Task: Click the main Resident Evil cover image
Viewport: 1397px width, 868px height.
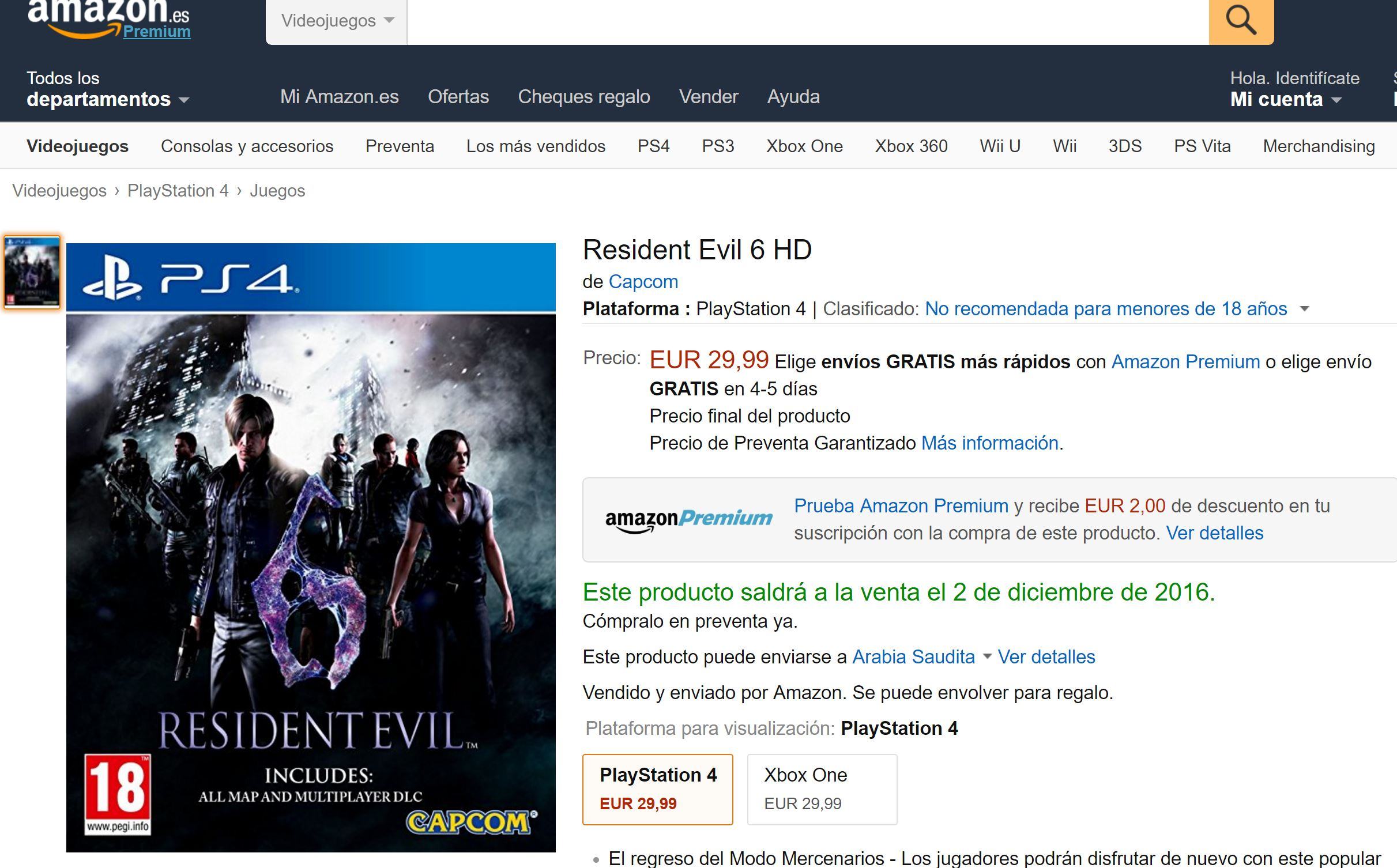Action: pyautogui.click(x=311, y=547)
